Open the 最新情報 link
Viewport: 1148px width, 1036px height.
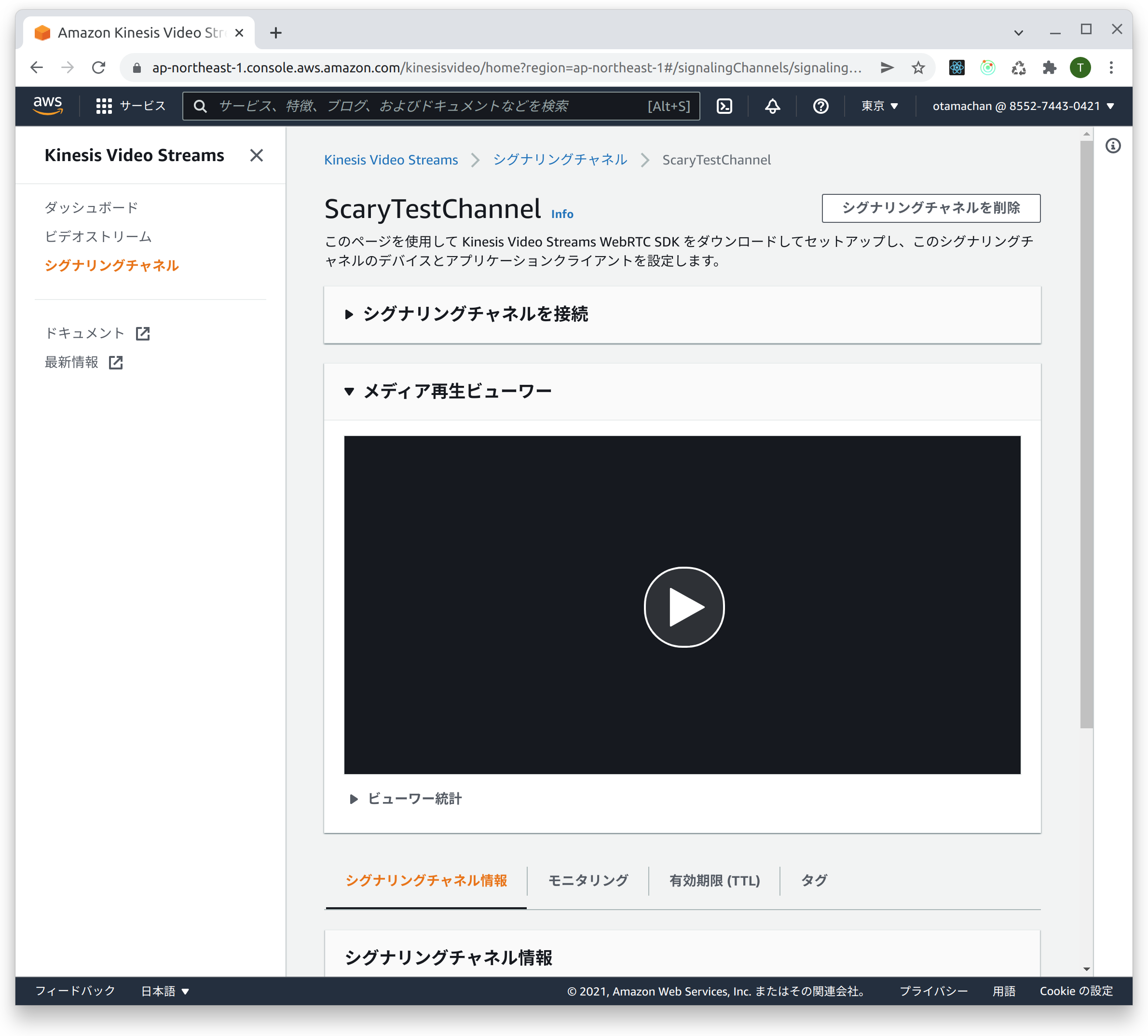point(72,363)
